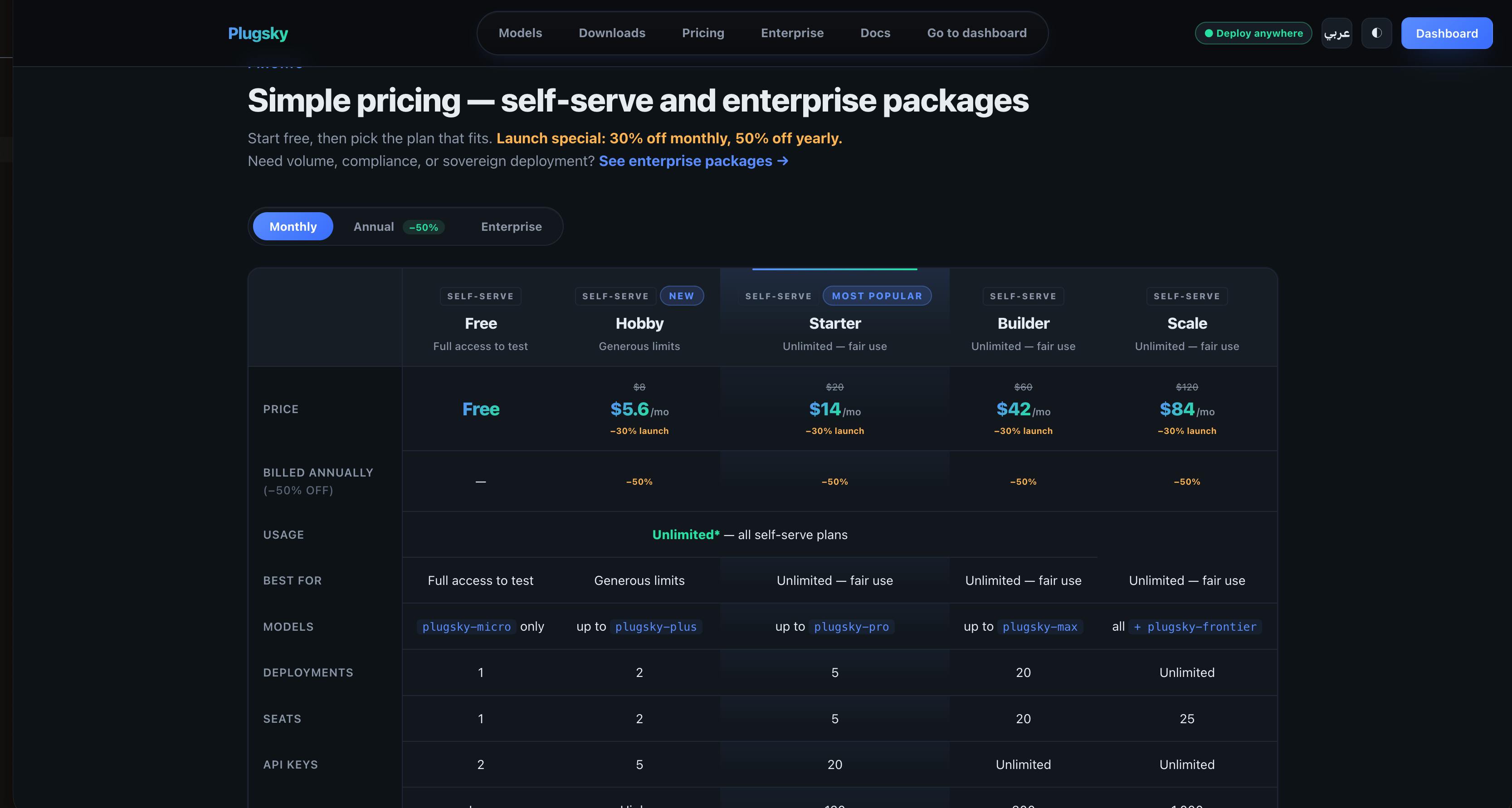The height and width of the screenshot is (808, 1512).
Task: Click the USAGE row label
Action: [283, 535]
